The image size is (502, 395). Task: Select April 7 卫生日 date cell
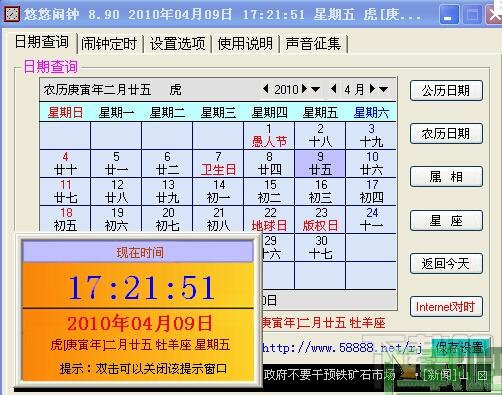tap(218, 163)
